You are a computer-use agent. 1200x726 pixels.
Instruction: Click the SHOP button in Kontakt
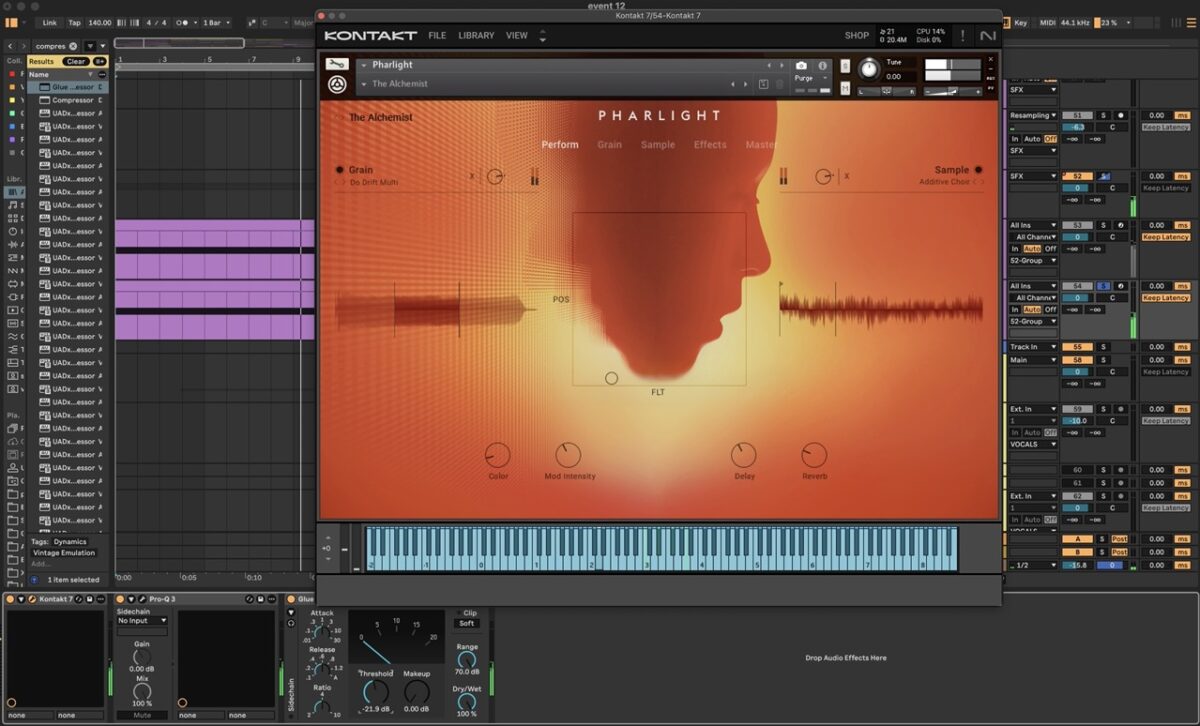click(856, 36)
